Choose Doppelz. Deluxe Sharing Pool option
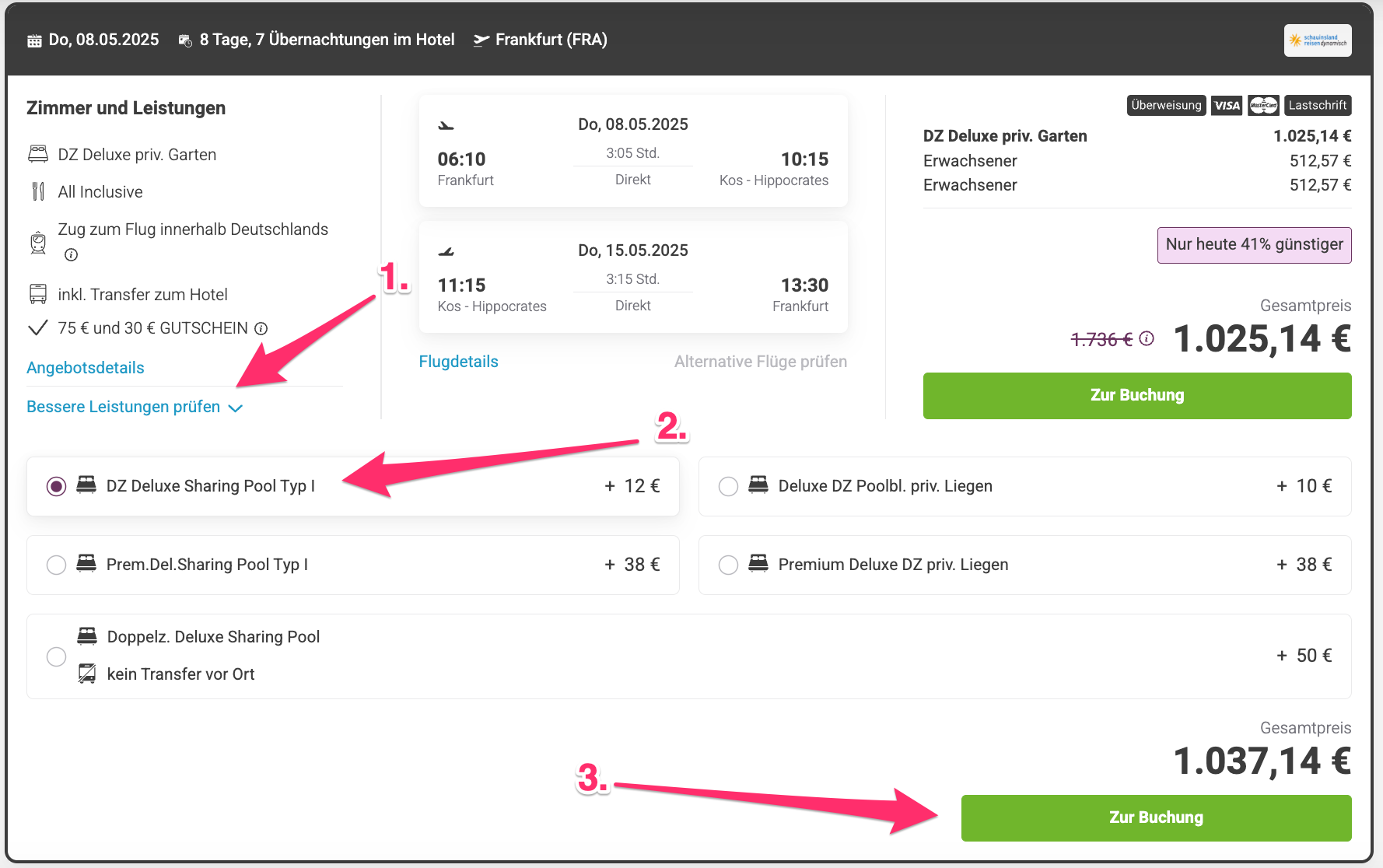 tap(56, 656)
